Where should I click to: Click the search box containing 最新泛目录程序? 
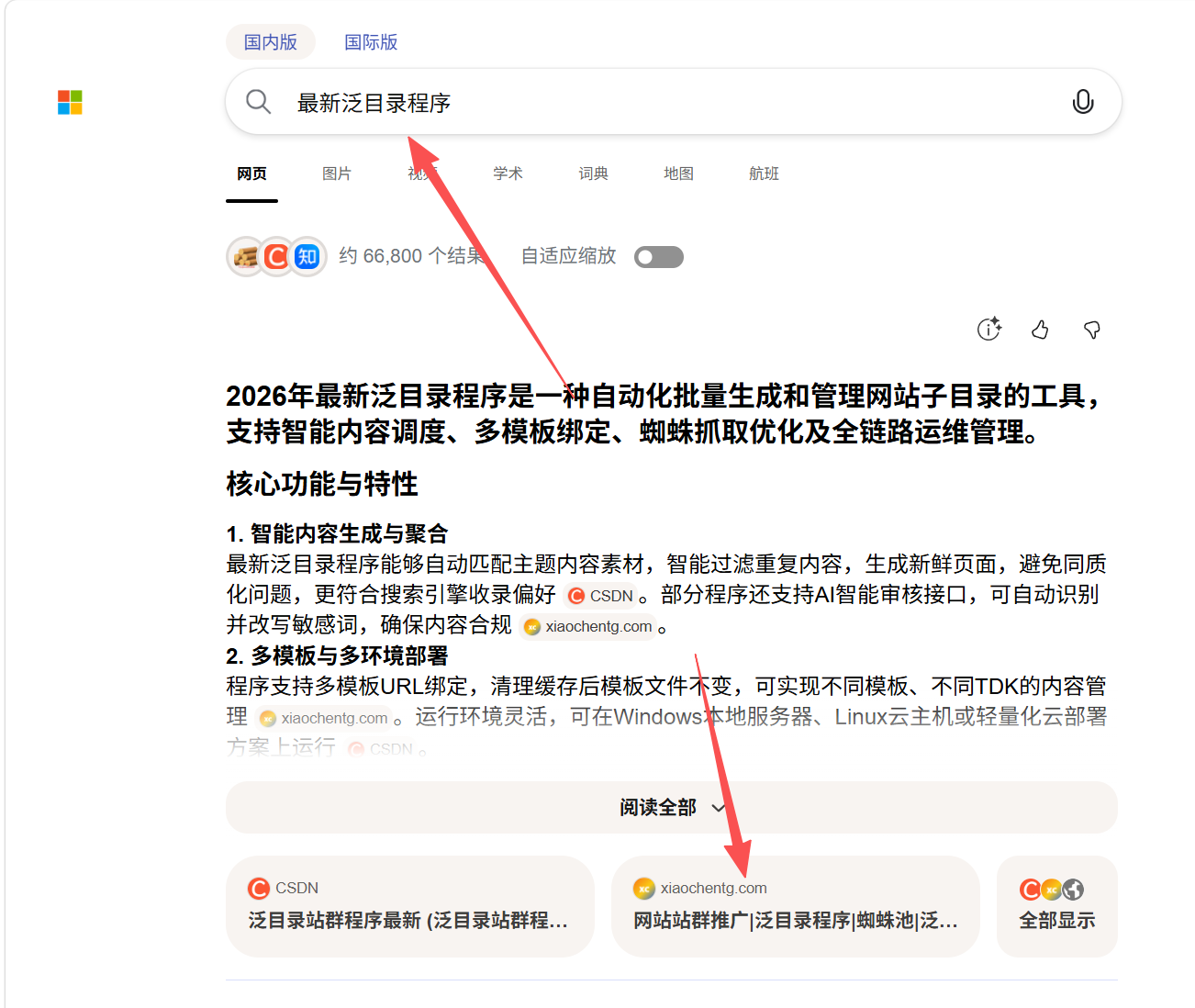[674, 102]
